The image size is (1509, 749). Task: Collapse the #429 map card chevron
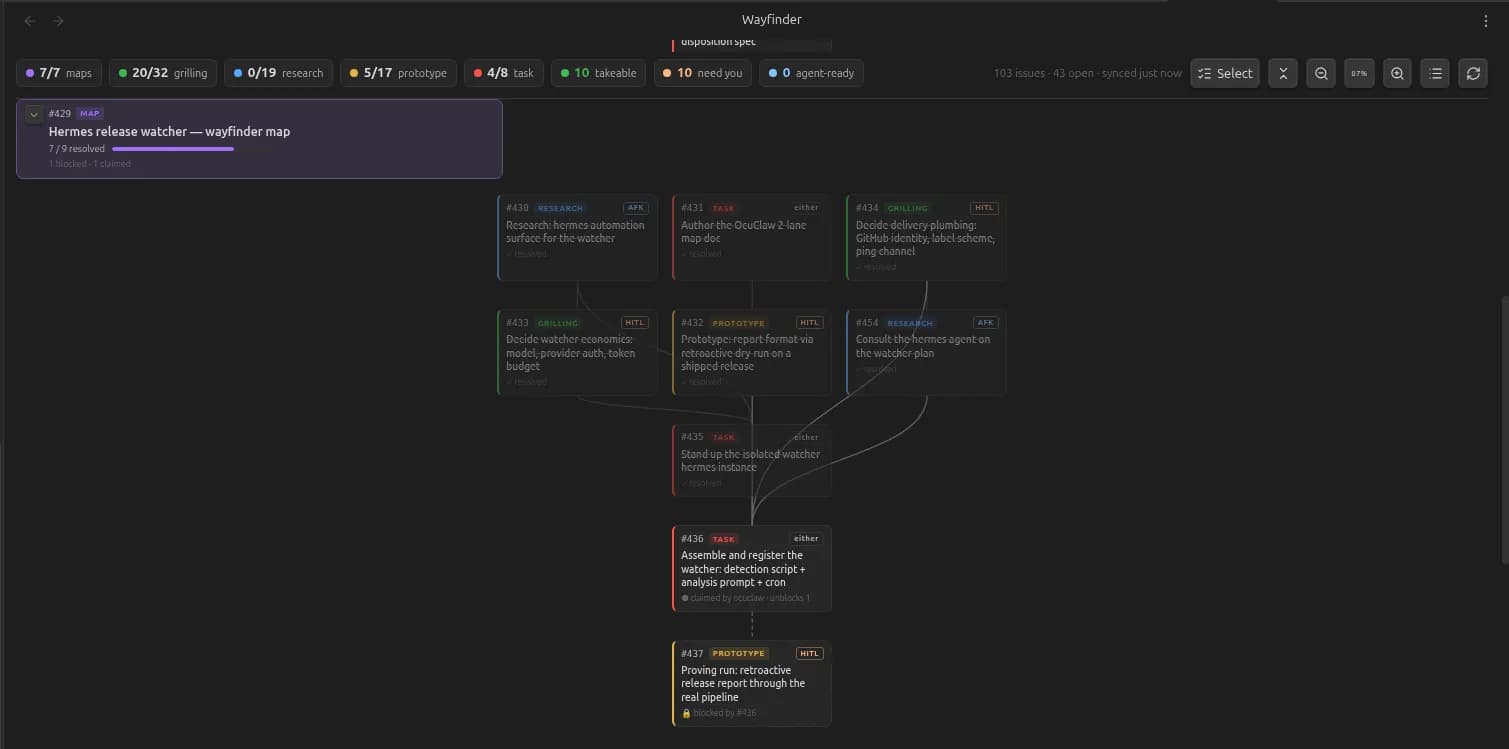click(34, 115)
